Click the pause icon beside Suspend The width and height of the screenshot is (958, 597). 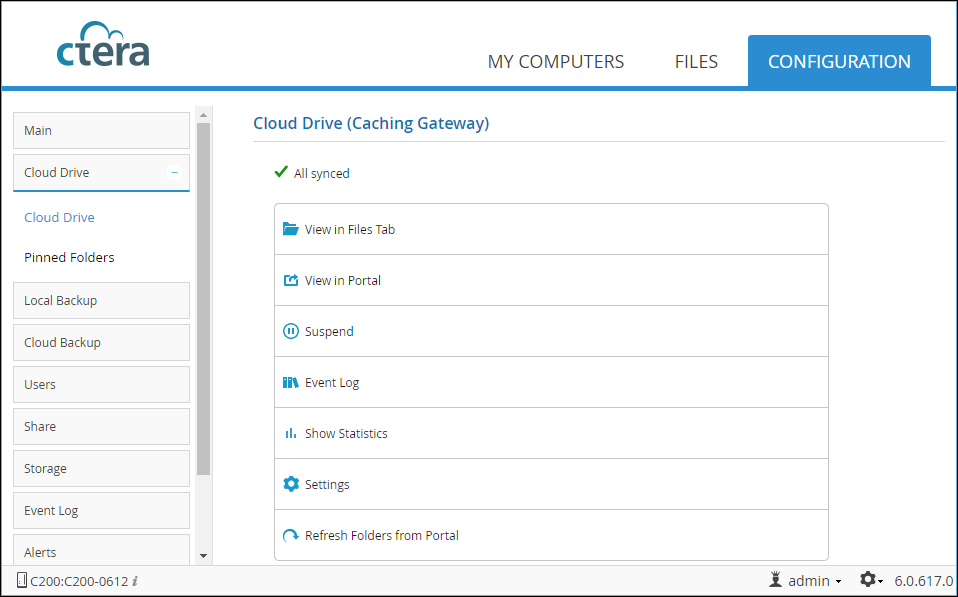(x=291, y=331)
